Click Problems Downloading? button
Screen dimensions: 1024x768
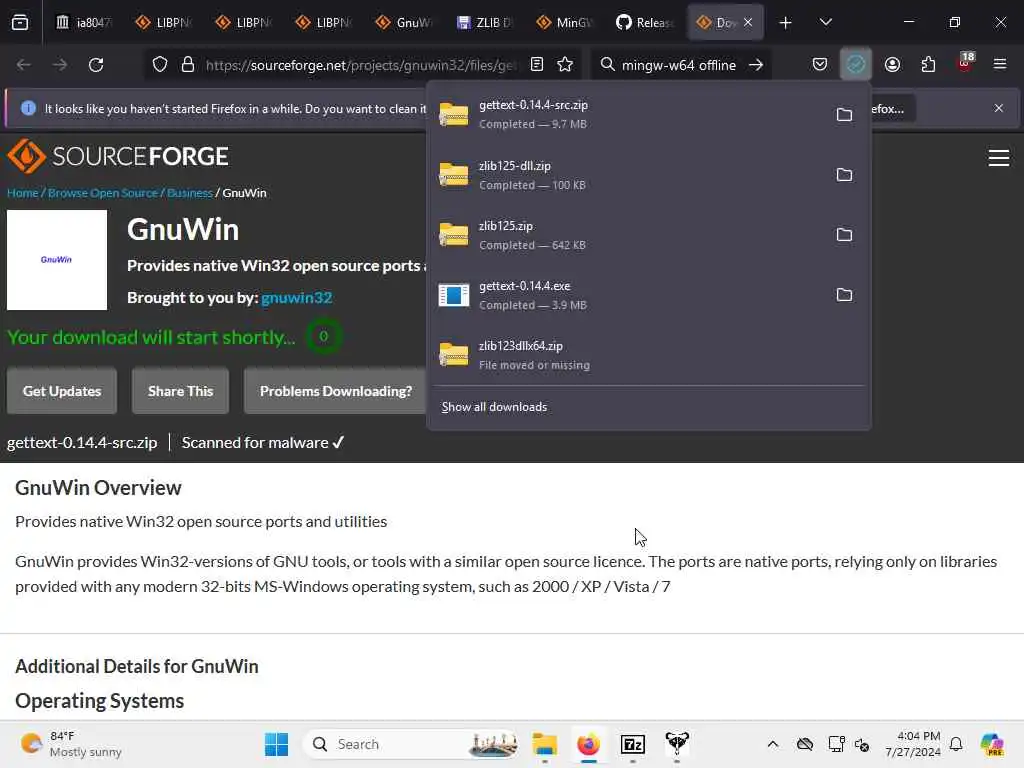336,391
